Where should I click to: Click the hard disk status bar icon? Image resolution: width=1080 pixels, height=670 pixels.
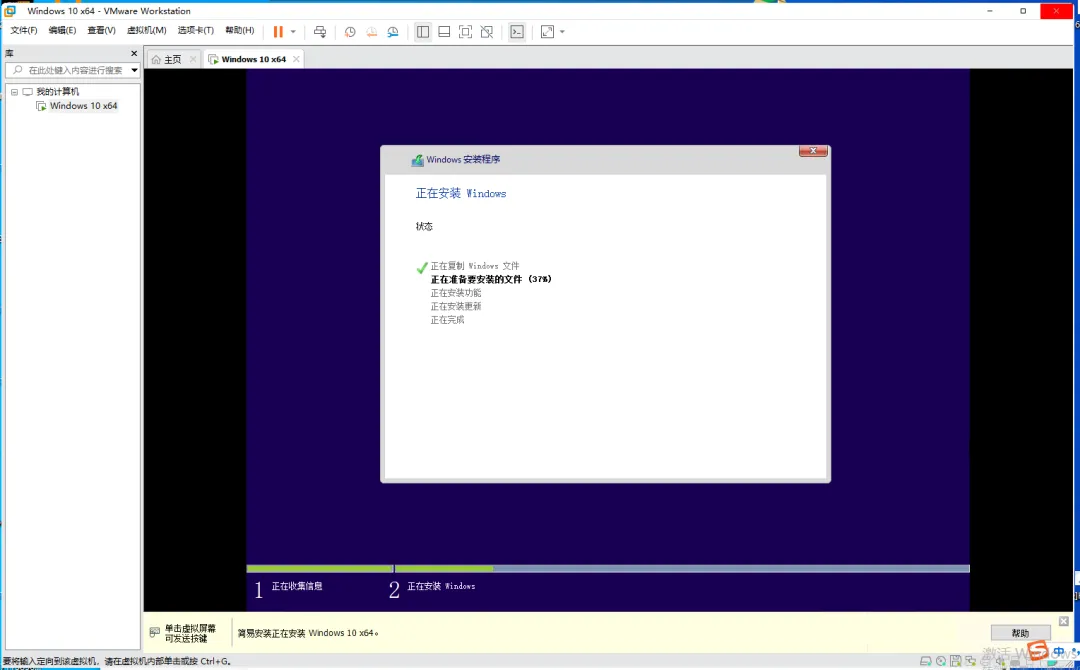[x=926, y=662]
